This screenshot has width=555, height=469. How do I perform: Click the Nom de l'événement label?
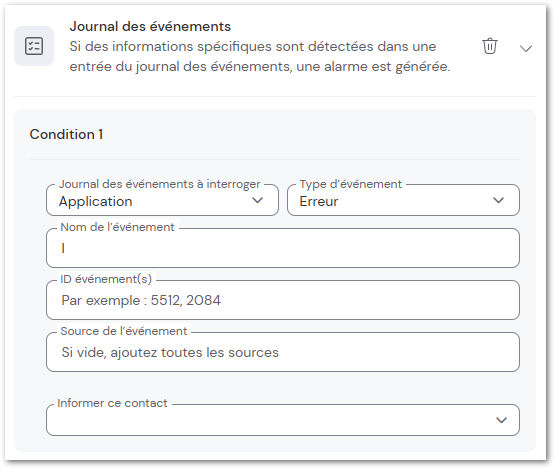(118, 227)
